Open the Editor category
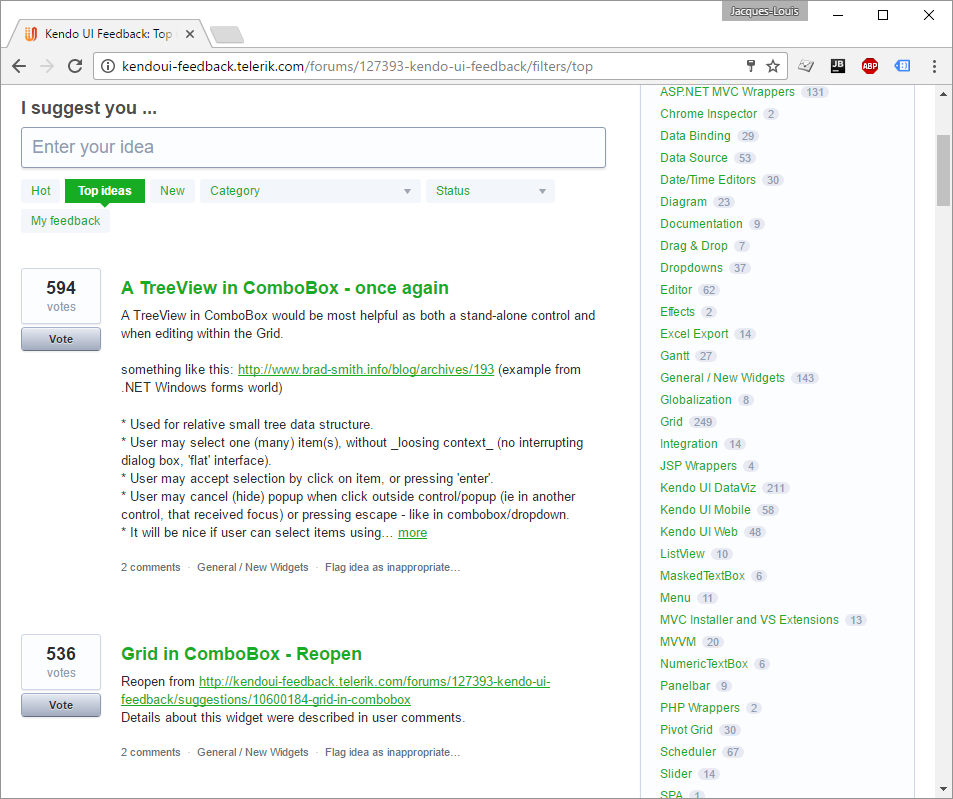Viewport: 953px width, 799px height. click(x=676, y=290)
